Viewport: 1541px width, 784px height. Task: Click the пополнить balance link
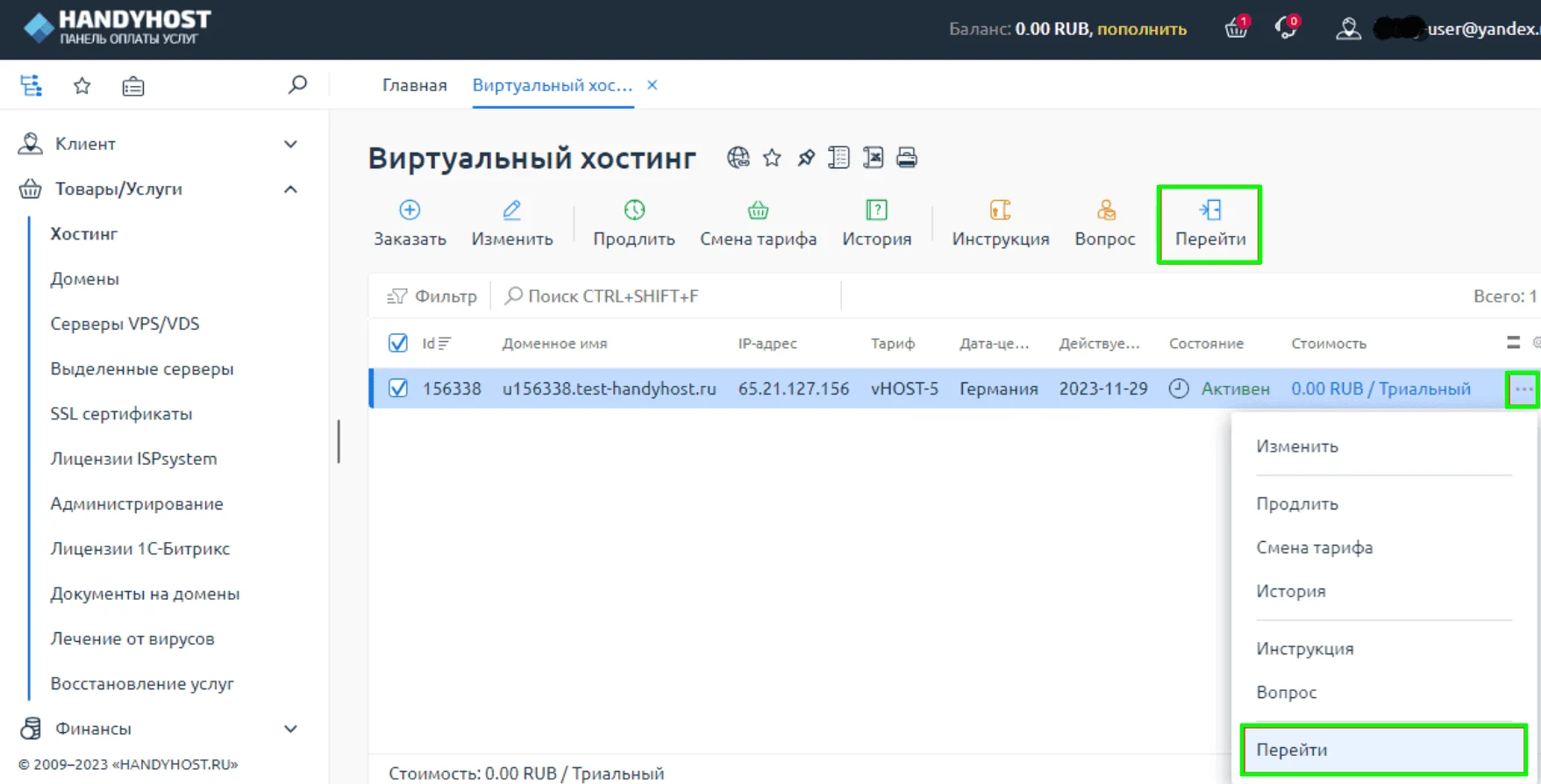point(1141,29)
